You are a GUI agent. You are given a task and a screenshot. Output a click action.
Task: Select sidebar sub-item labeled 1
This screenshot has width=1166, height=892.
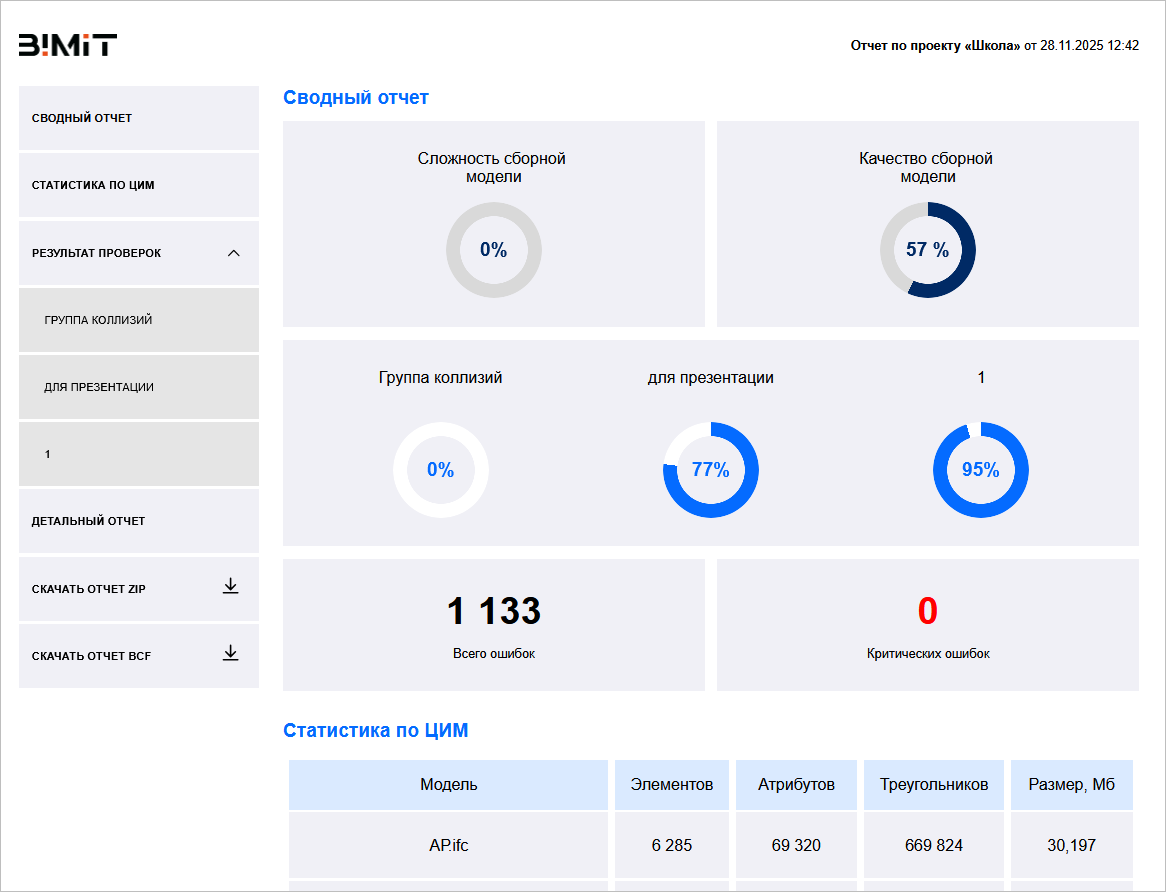coord(47,454)
